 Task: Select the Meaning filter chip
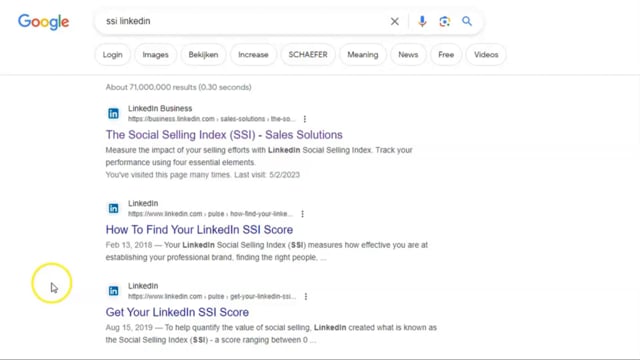tap(362, 54)
